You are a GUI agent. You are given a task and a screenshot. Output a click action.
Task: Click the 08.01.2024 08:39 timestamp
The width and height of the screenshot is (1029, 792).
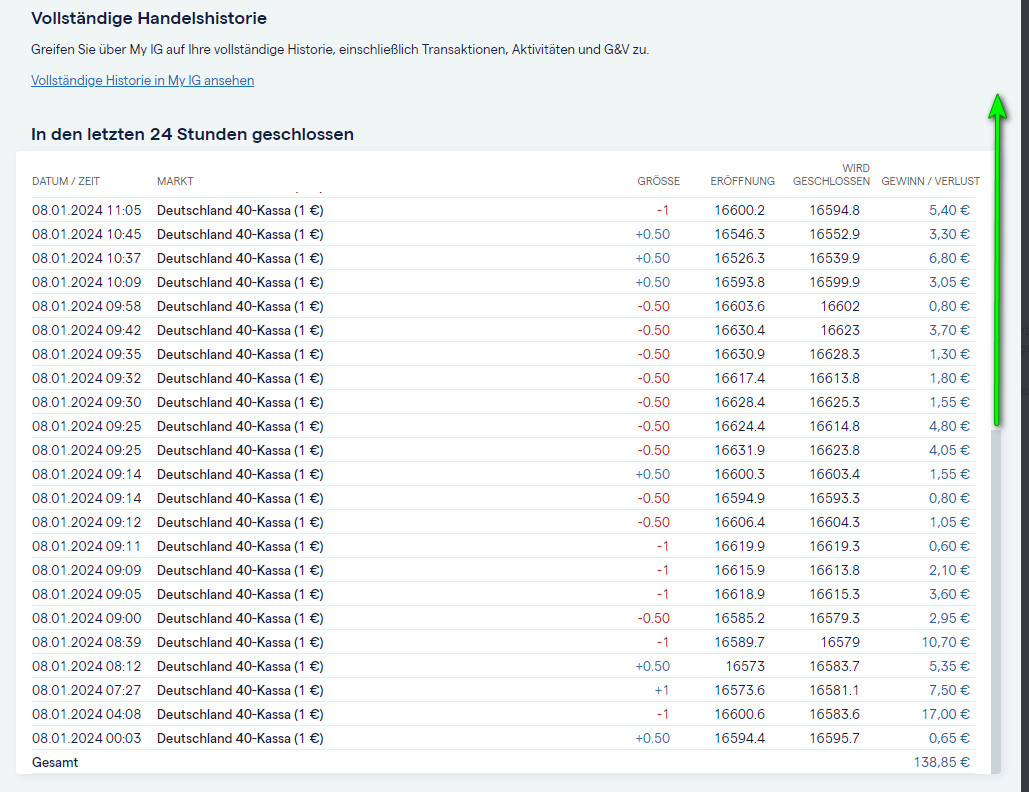coord(87,642)
